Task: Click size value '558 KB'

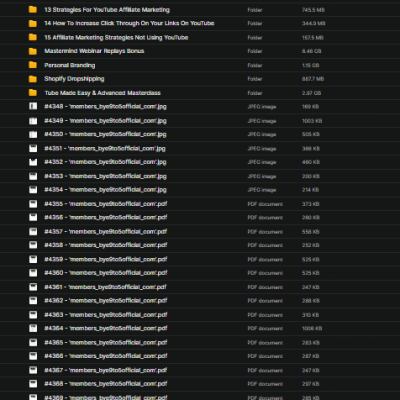Action: pyautogui.click(x=311, y=232)
